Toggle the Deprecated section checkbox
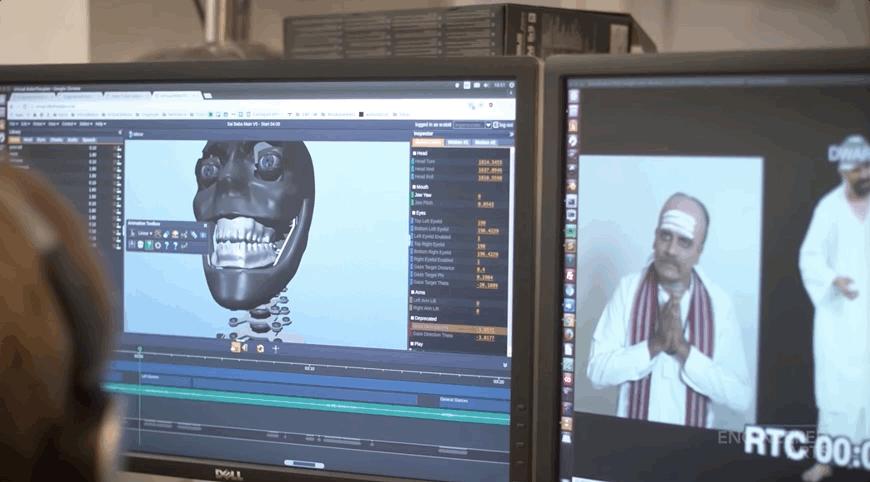 [x=413, y=318]
